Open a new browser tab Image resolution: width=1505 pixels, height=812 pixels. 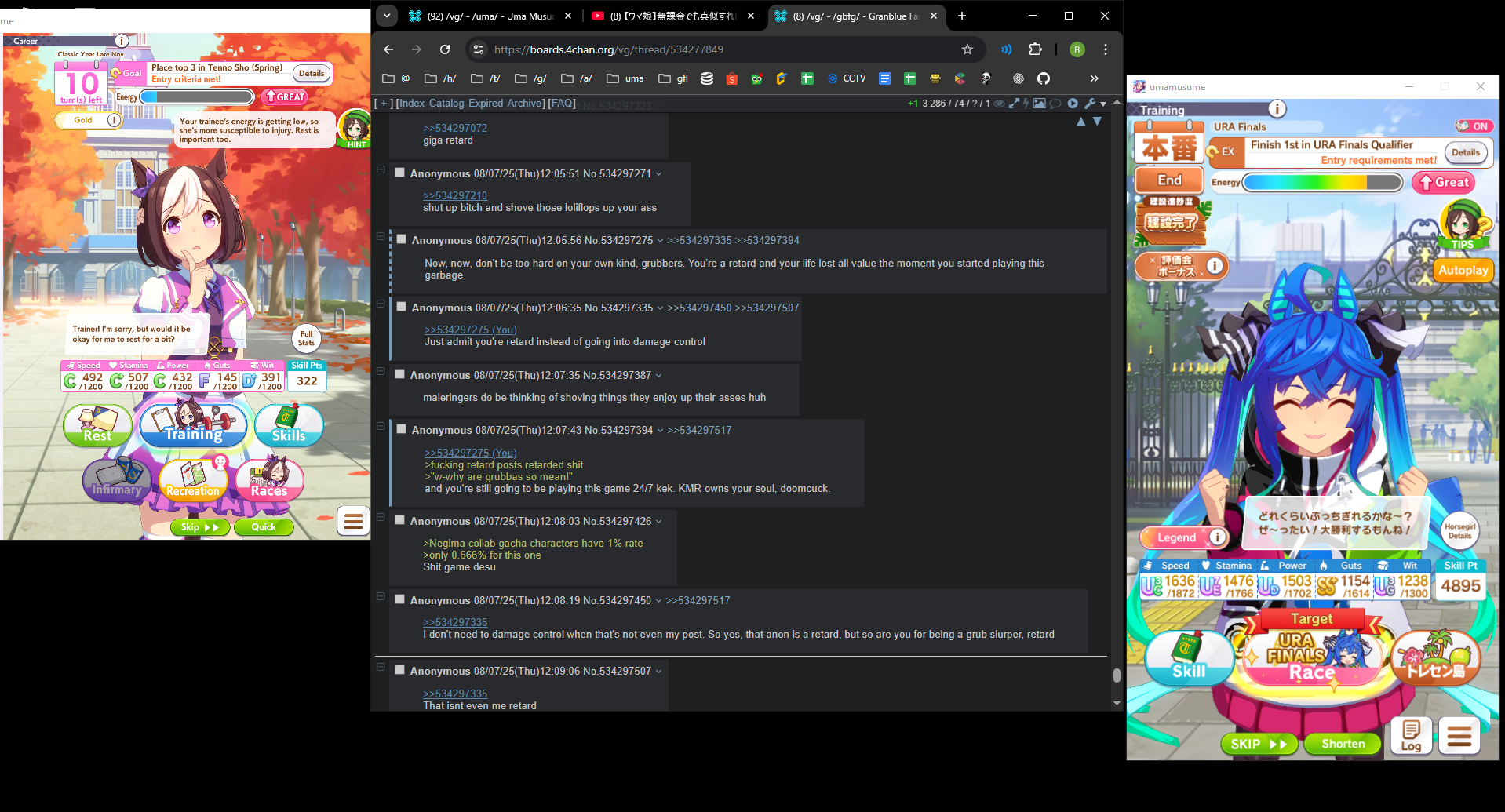pos(962,16)
